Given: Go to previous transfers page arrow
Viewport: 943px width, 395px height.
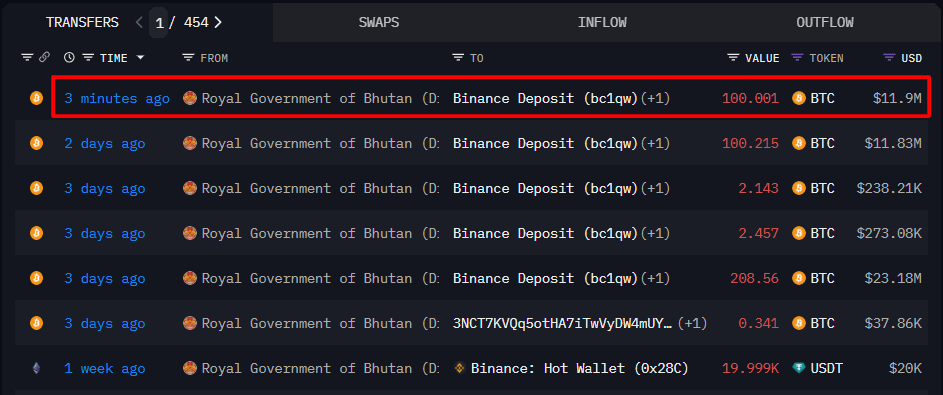Looking at the screenshot, I should pos(139,23).
